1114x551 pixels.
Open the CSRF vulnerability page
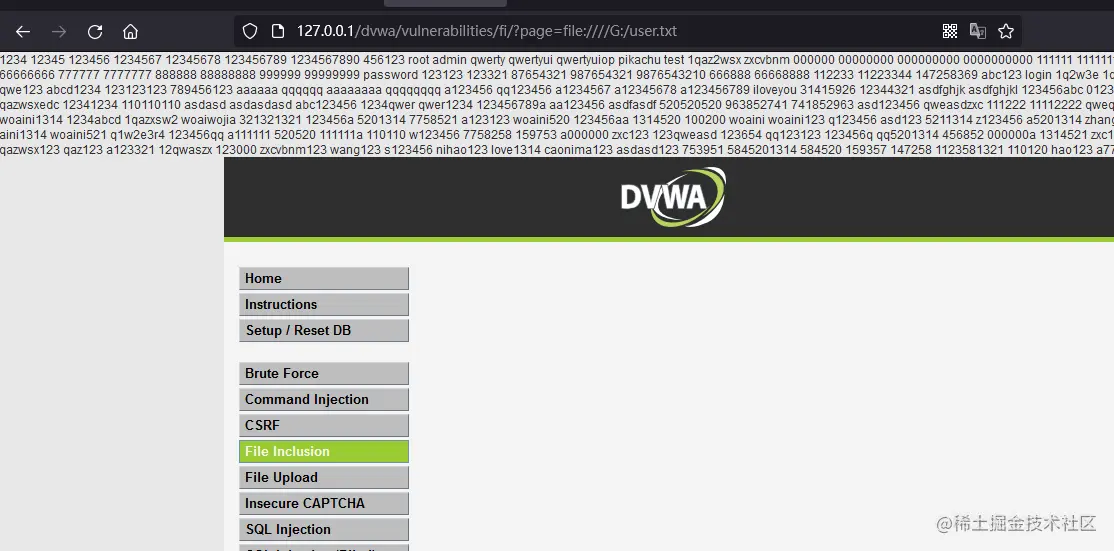pyautogui.click(x=324, y=425)
